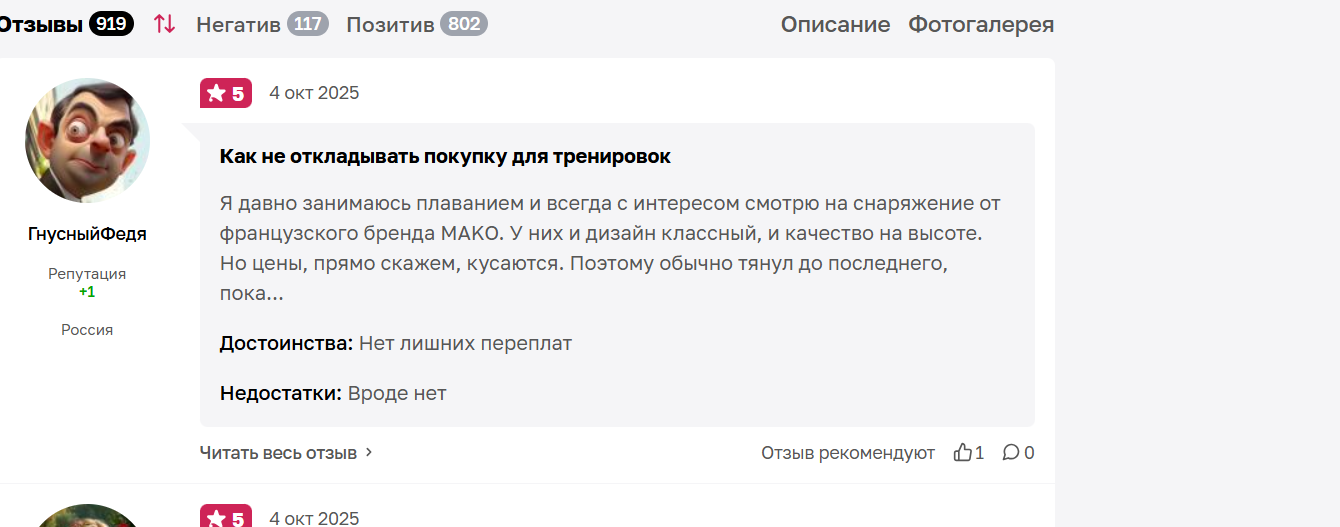Click the chevron next to Читать весь отзыв

pyautogui.click(x=369, y=453)
